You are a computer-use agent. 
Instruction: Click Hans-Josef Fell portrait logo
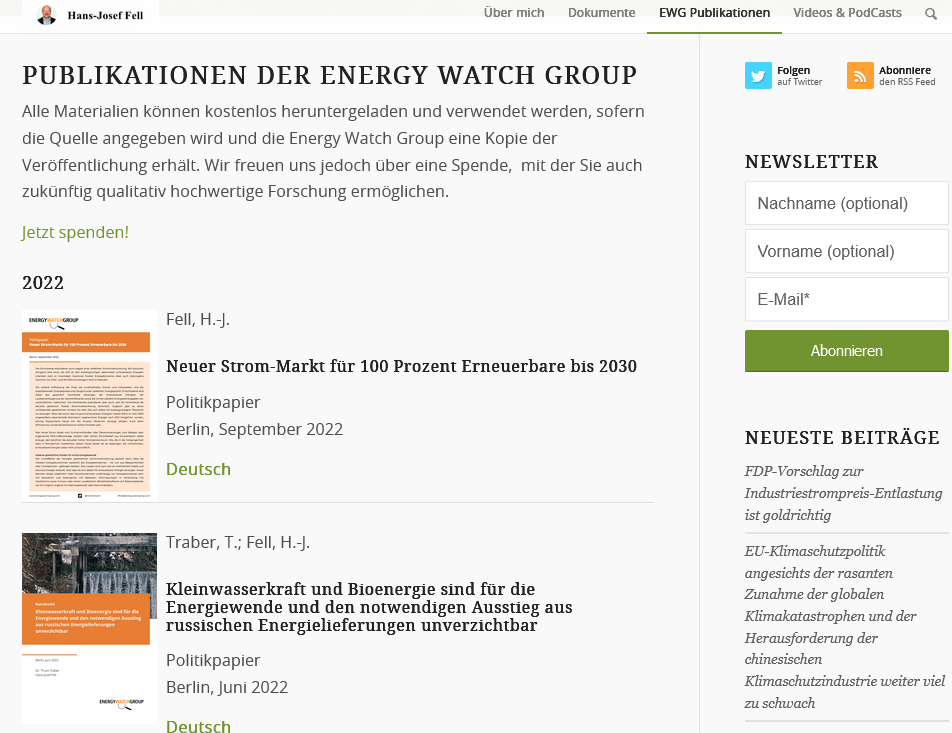(x=47, y=15)
